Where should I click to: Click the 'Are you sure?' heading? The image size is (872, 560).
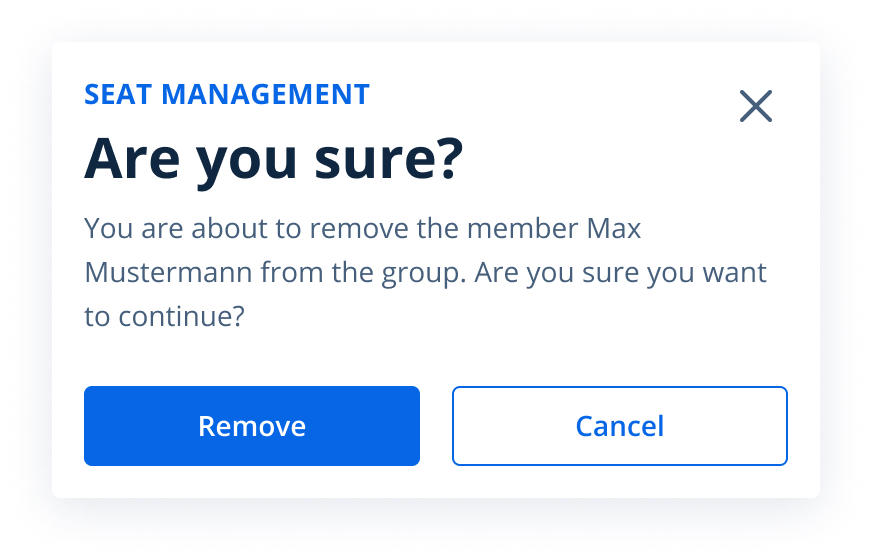tap(274, 159)
